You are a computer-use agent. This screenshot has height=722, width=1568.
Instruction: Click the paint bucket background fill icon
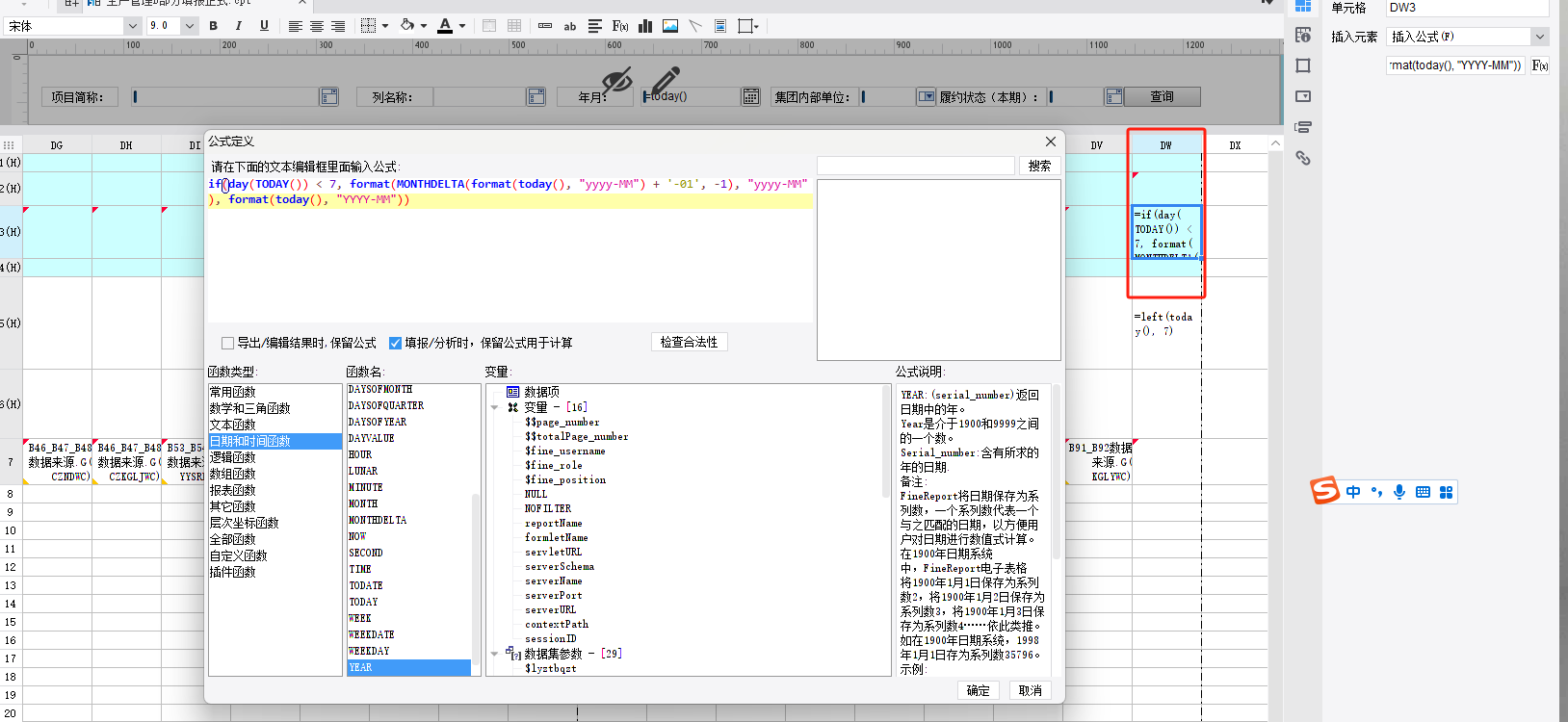click(407, 26)
